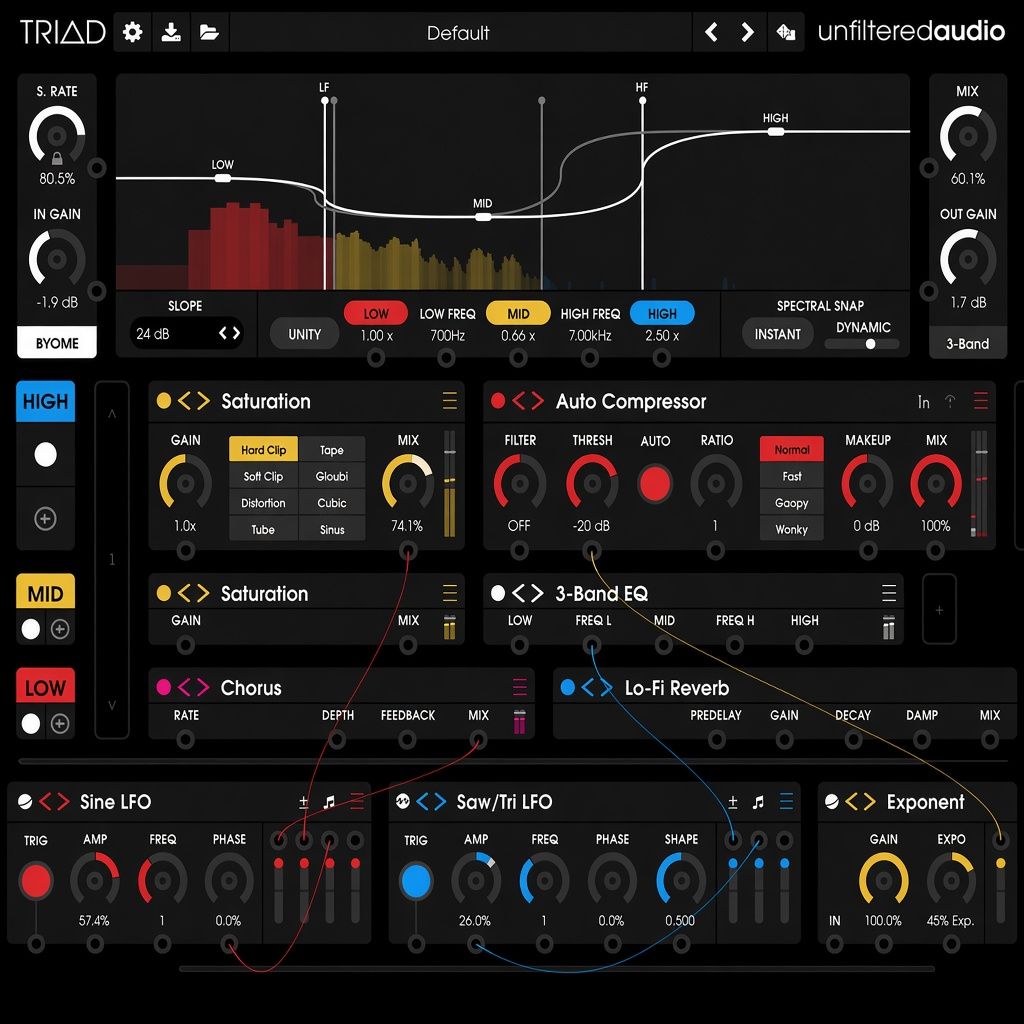Go to previous preset arrow
This screenshot has height=1024, width=1024.
(x=712, y=32)
